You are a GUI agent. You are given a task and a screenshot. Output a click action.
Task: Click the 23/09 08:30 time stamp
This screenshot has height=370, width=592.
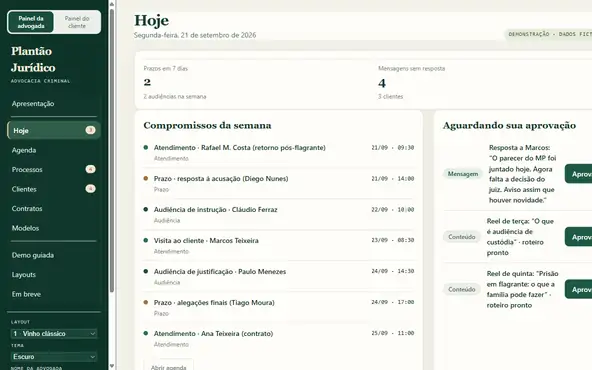(393, 240)
